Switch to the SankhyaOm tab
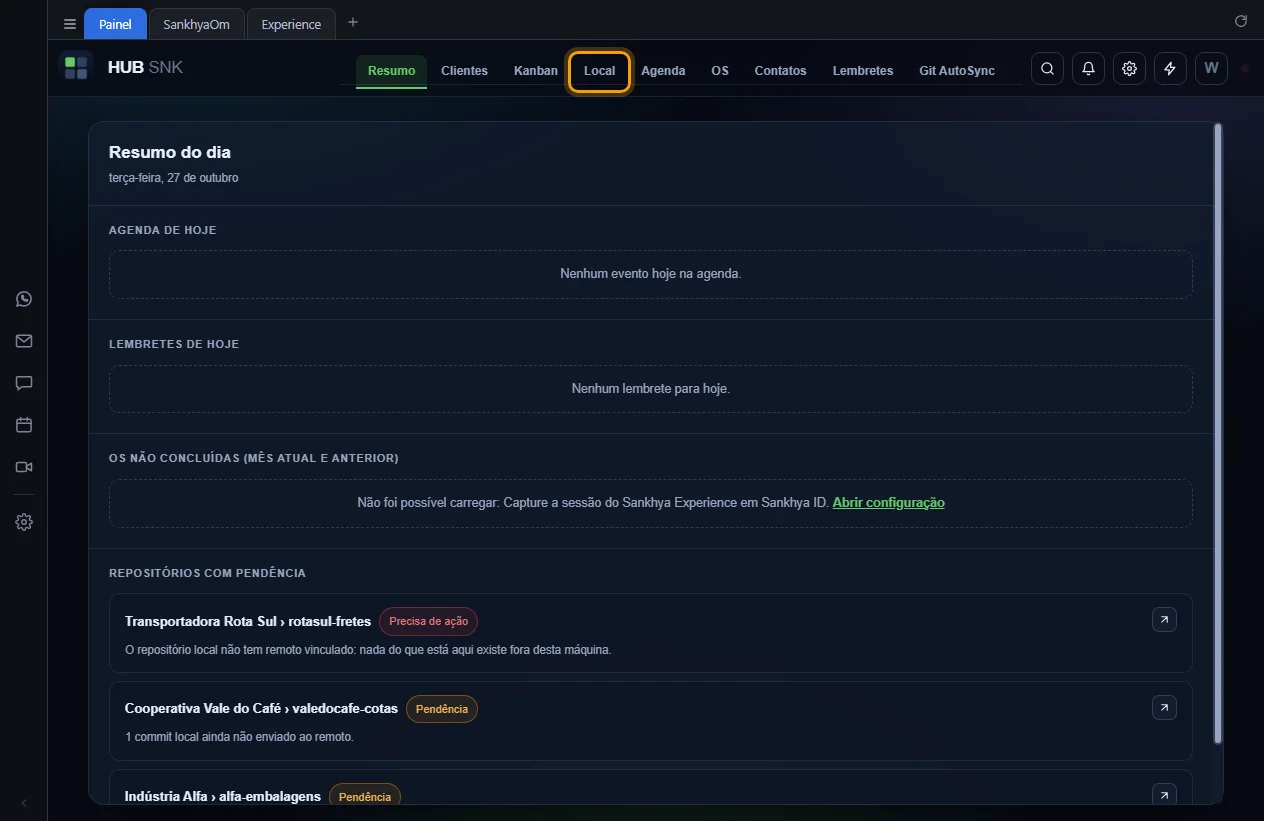Screen dimensions: 1264x821 [x=196, y=24]
